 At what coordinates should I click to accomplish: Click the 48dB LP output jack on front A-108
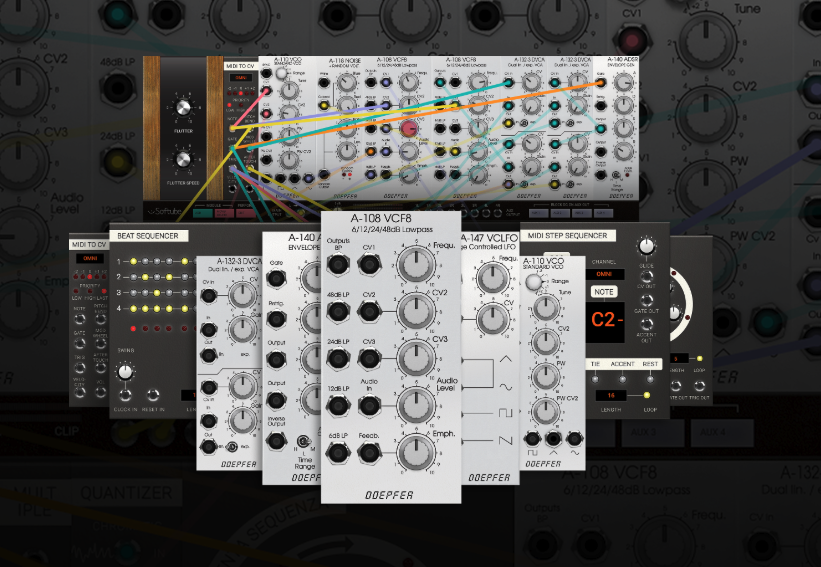click(338, 312)
